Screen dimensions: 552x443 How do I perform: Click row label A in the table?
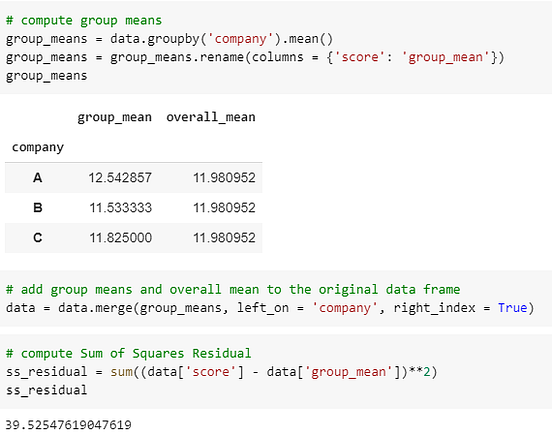(38, 177)
